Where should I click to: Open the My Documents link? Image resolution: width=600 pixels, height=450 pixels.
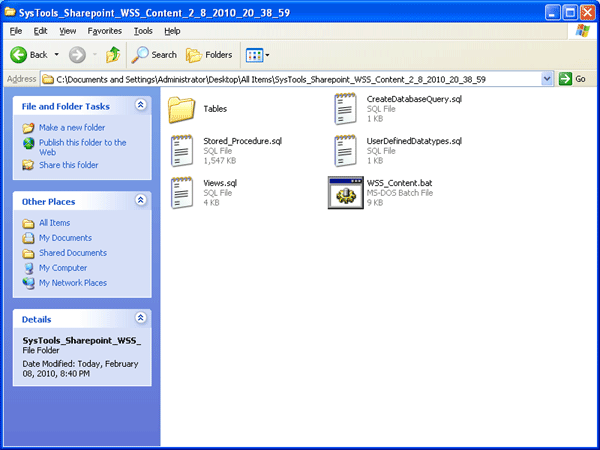coord(65,238)
